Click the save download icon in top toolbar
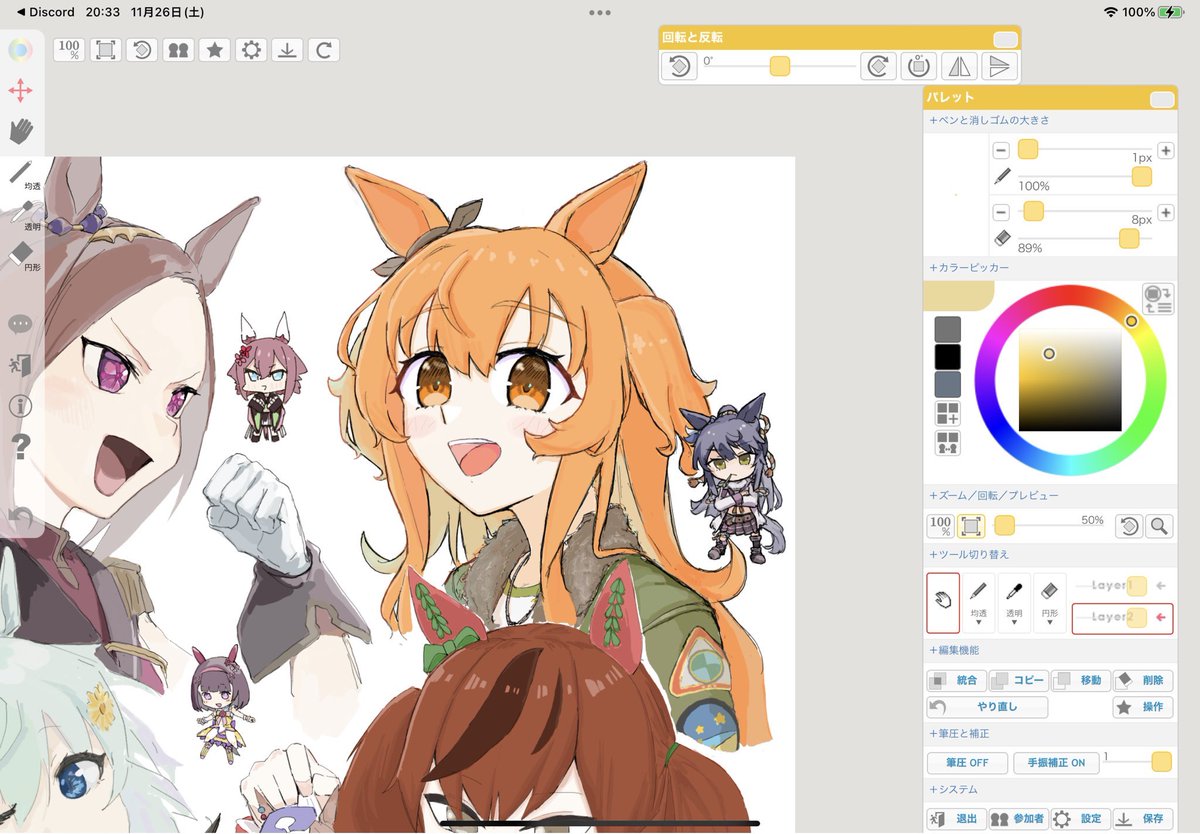Screen dimensions: 1200x834 [x=287, y=50]
